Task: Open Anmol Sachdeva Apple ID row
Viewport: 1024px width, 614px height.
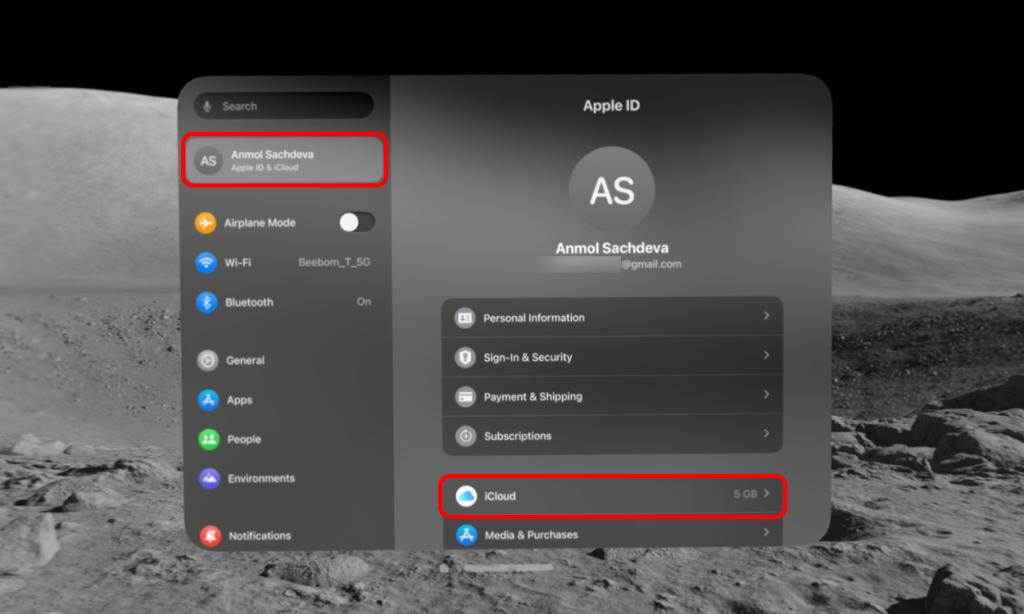Action: (x=284, y=161)
